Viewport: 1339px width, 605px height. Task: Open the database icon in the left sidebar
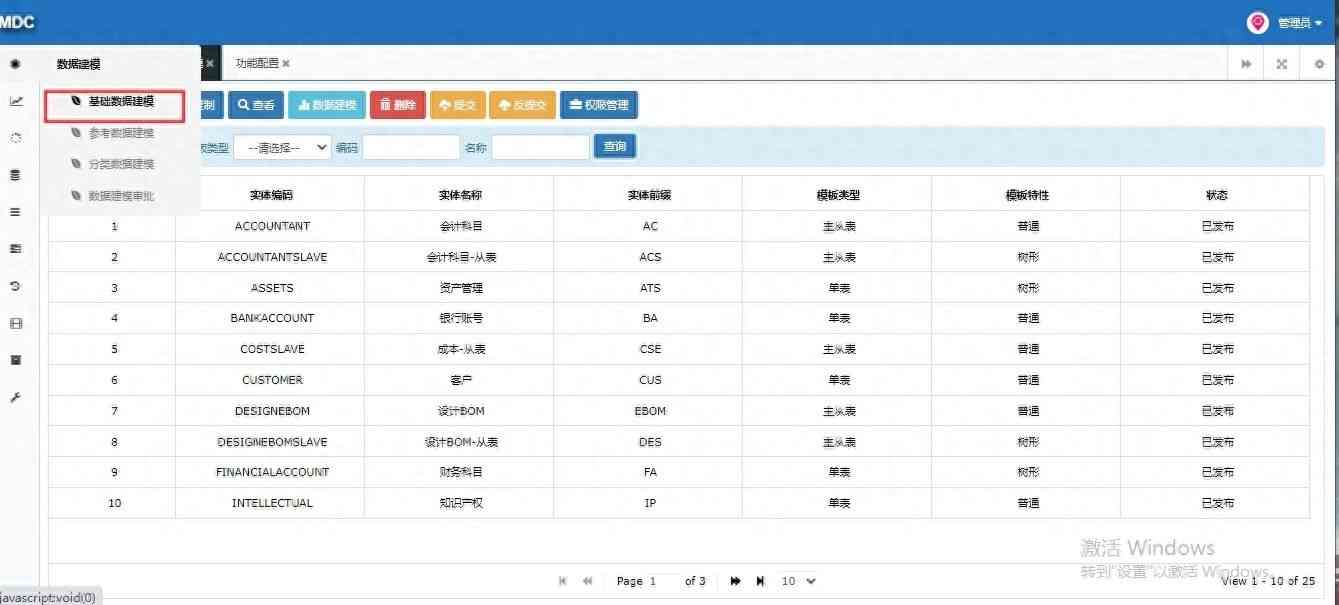click(15, 175)
